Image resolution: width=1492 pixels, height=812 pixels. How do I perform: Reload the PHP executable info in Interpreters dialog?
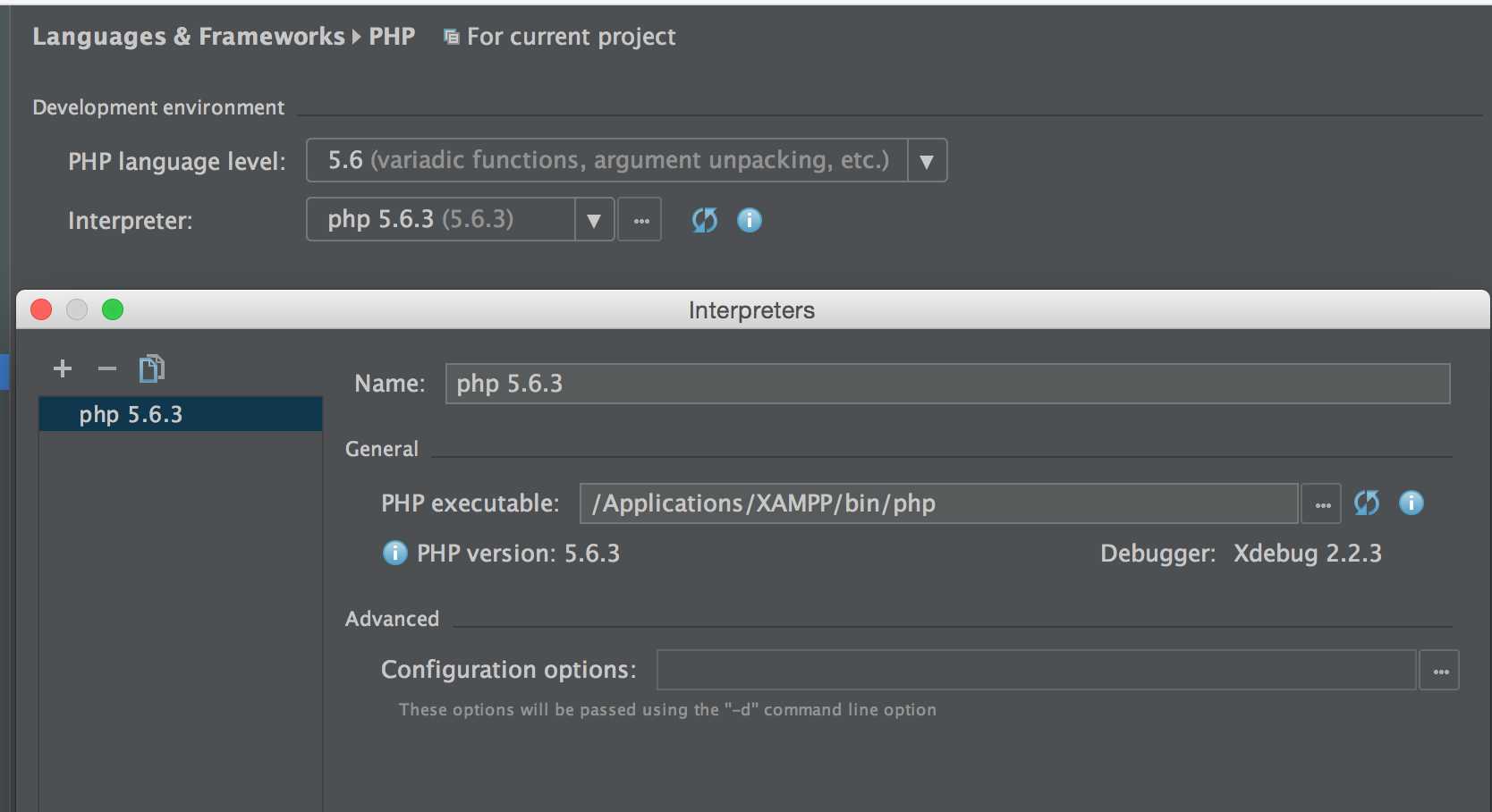pos(1367,503)
